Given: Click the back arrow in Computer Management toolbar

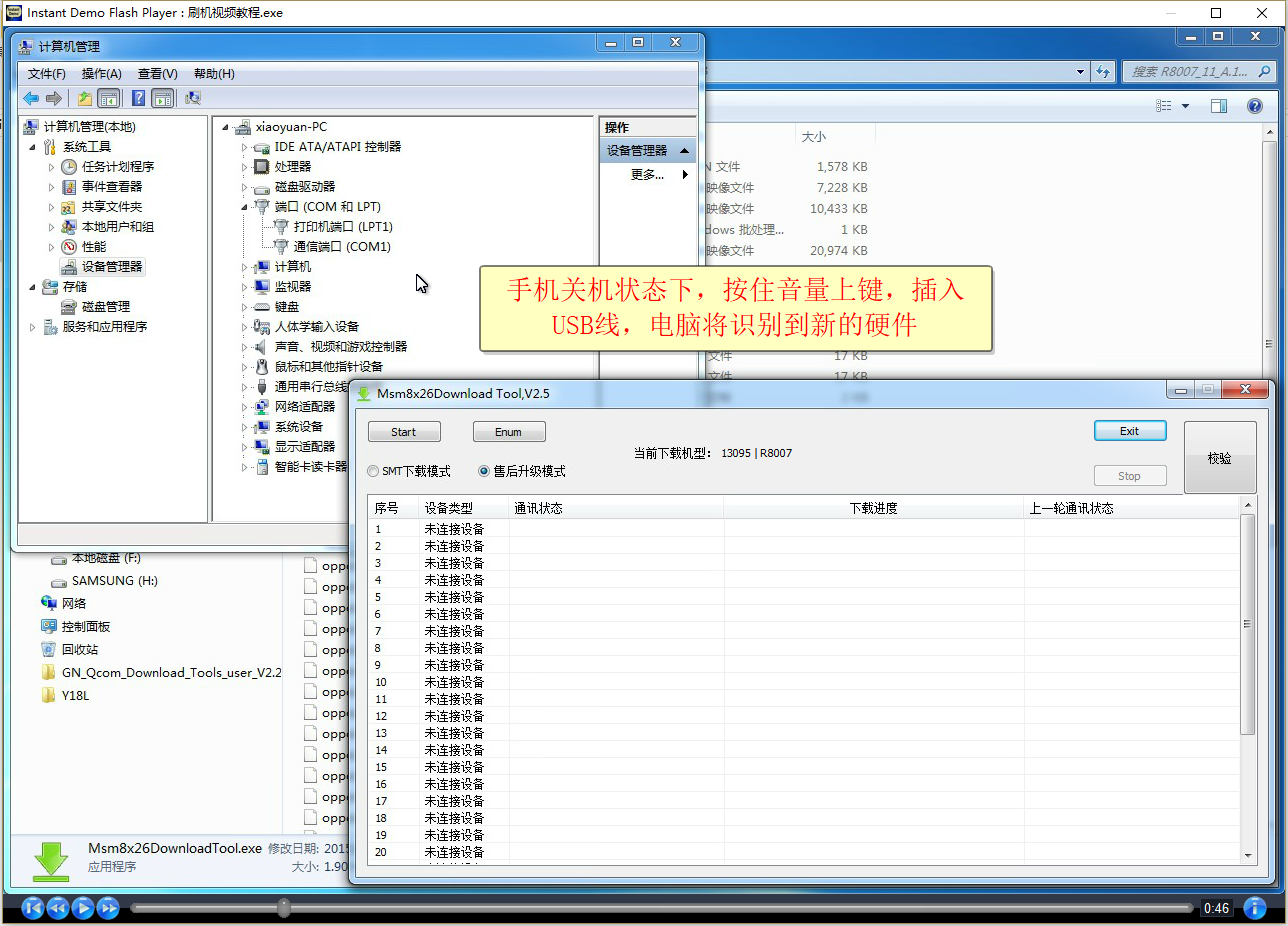Looking at the screenshot, I should coord(31,98).
